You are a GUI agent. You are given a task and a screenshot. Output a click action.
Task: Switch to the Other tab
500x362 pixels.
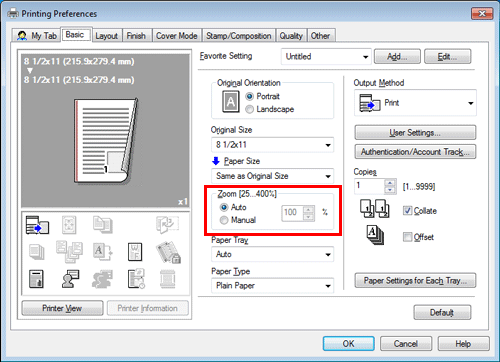pyautogui.click(x=320, y=36)
